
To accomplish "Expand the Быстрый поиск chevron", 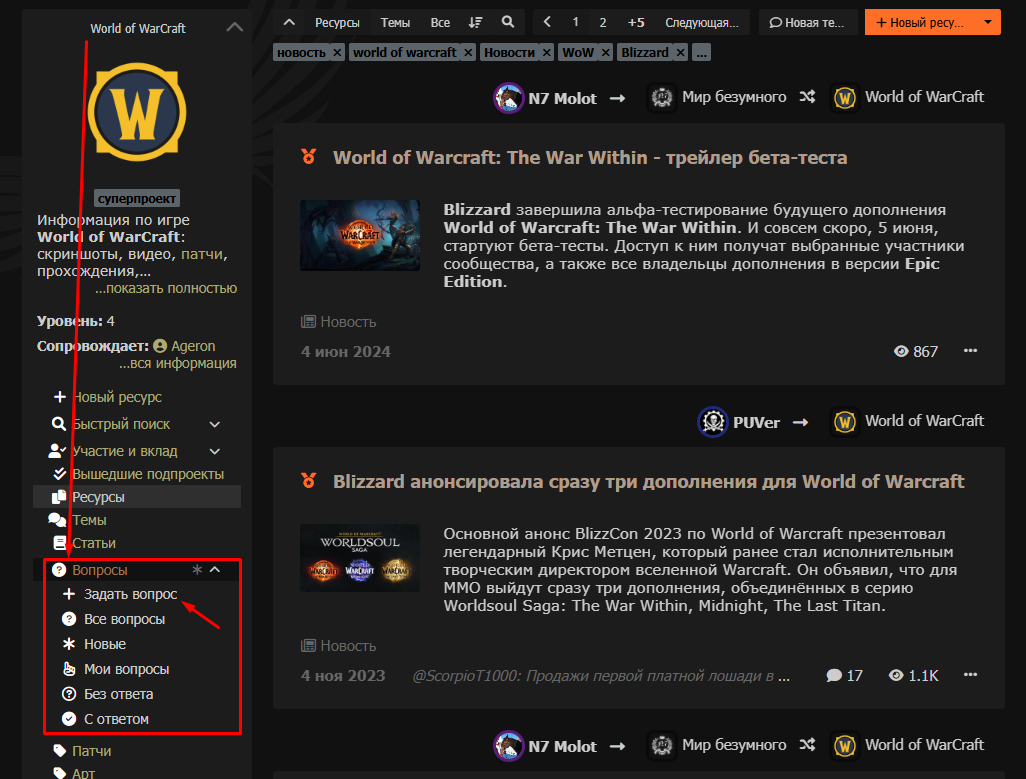I will pyautogui.click(x=215, y=424).
